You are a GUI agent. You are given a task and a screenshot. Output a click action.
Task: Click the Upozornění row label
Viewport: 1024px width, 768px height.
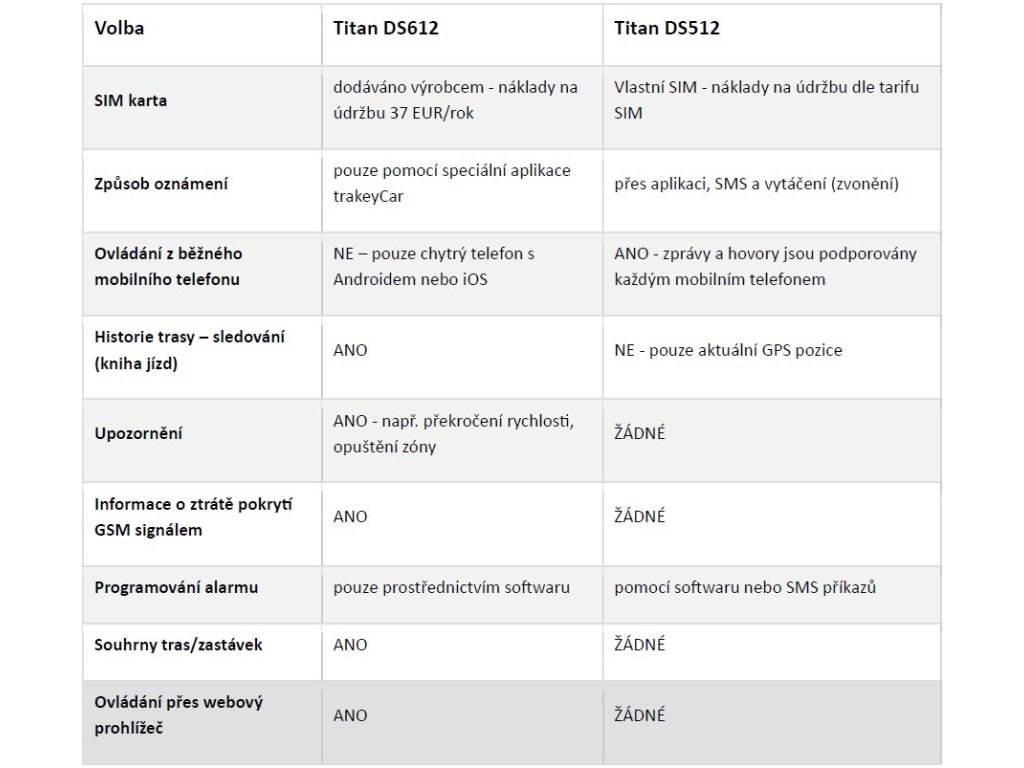pyautogui.click(x=139, y=434)
